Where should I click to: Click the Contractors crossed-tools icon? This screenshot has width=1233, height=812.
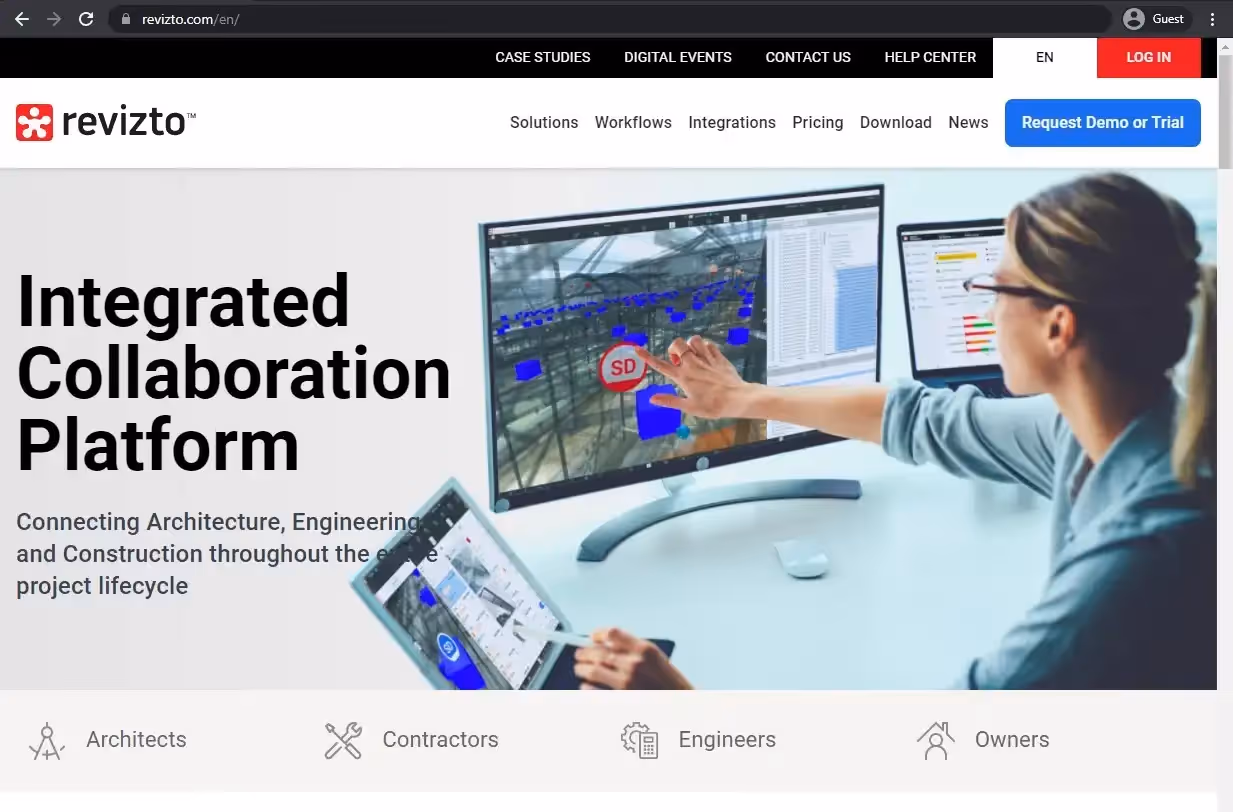343,740
